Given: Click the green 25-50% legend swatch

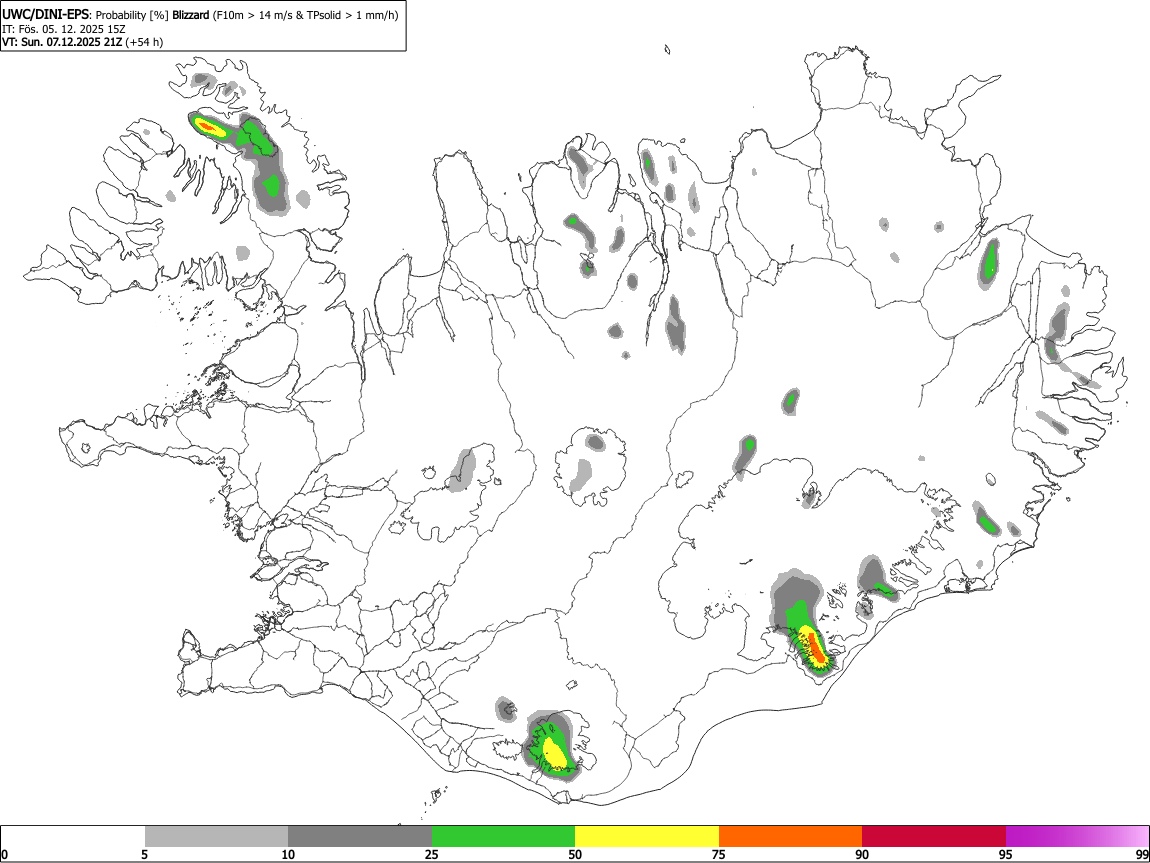Looking at the screenshot, I should click(x=503, y=837).
